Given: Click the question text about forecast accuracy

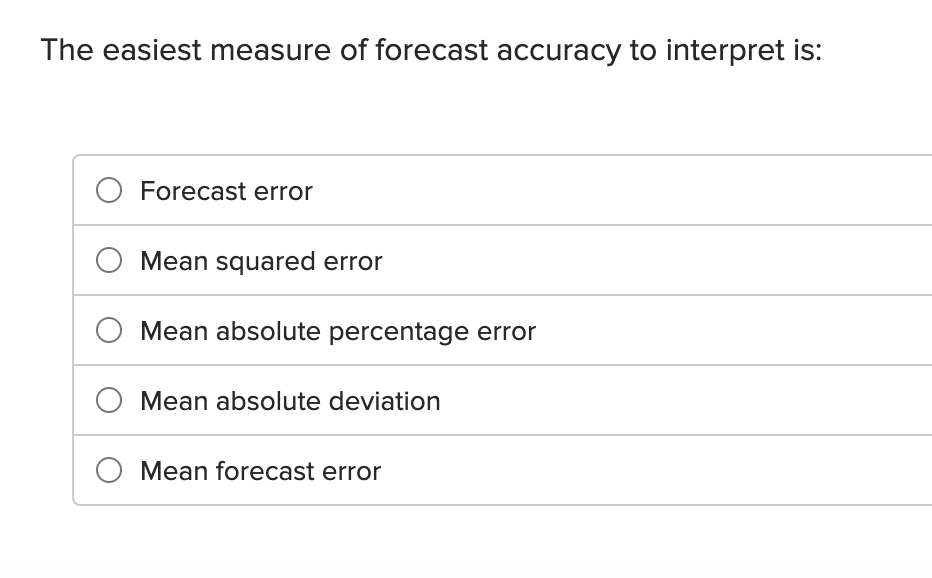Looking at the screenshot, I should coord(431,49).
